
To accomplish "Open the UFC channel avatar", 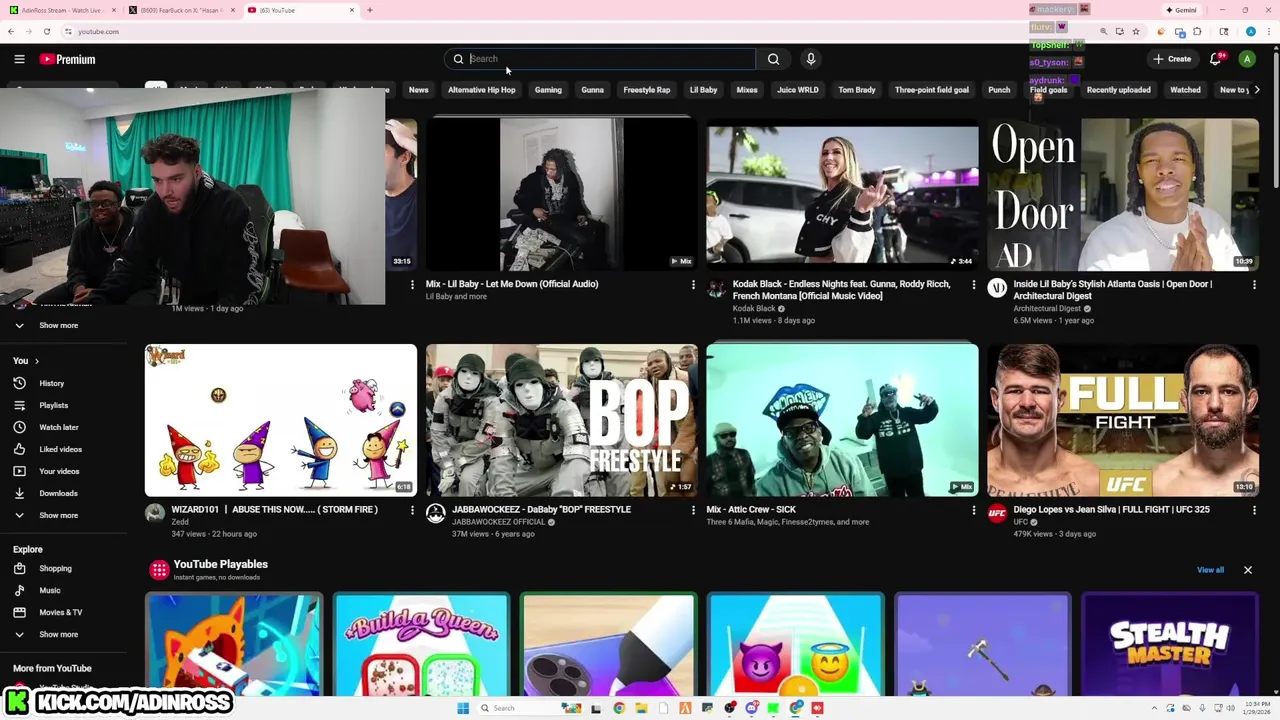I will tap(997, 514).
